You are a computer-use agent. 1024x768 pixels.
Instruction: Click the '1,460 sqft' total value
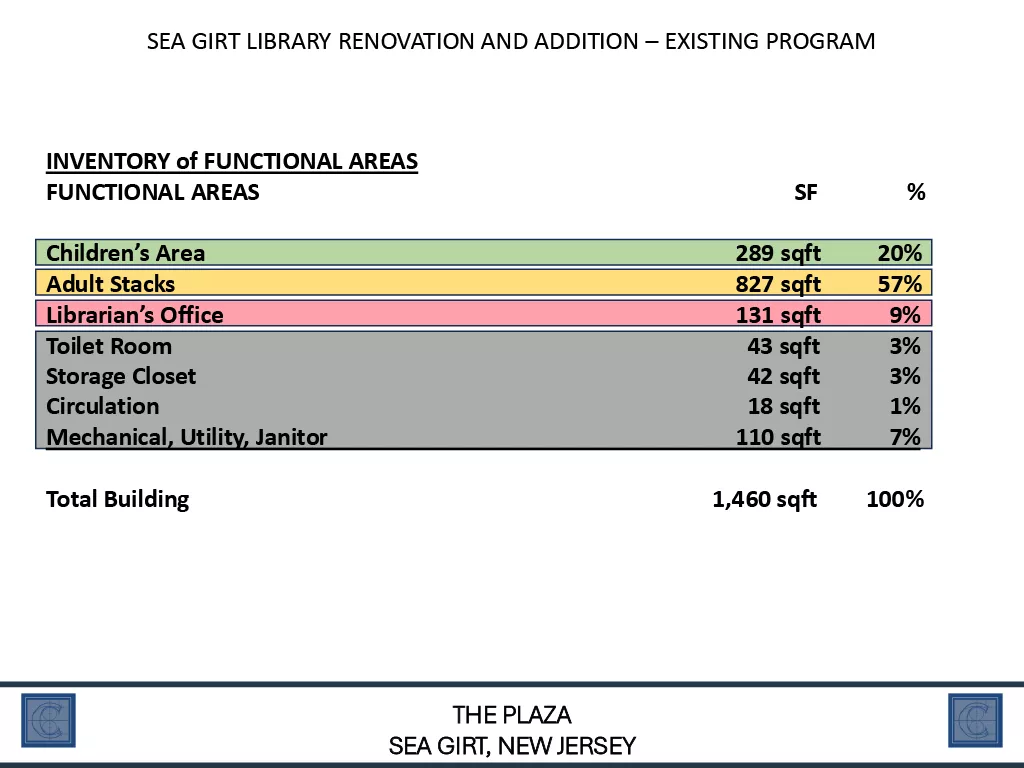pyautogui.click(x=765, y=499)
